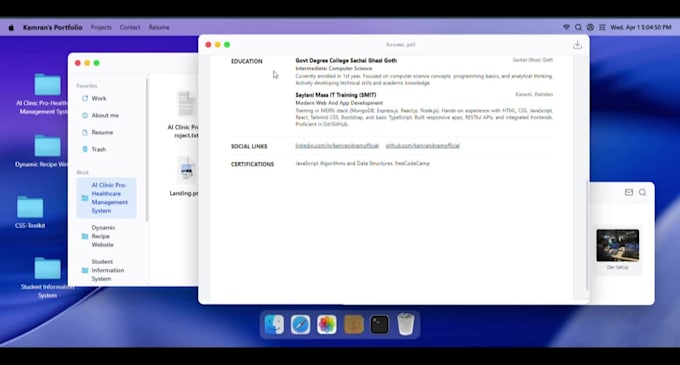Download the resume PDF
The width and height of the screenshot is (680, 365).
577,45
